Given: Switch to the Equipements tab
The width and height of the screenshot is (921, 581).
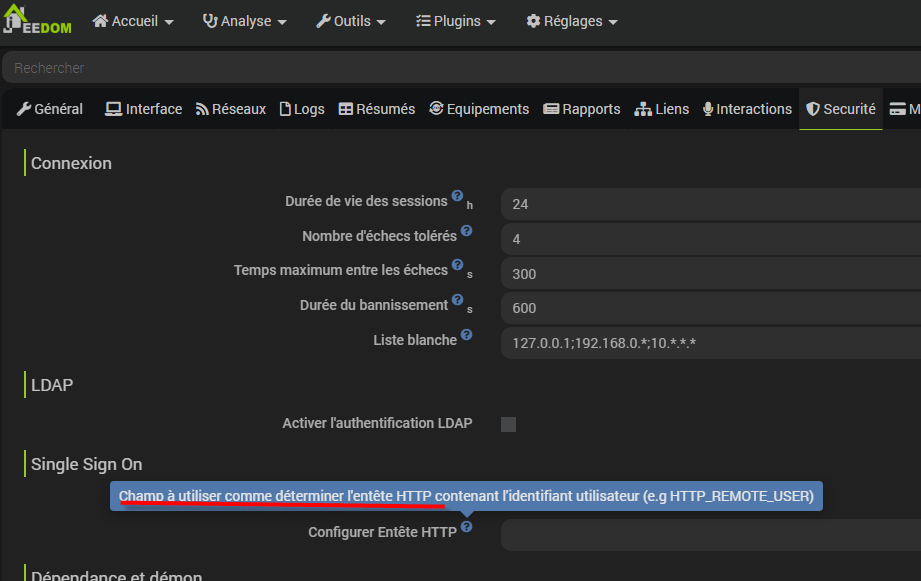Looking at the screenshot, I should [x=479, y=109].
